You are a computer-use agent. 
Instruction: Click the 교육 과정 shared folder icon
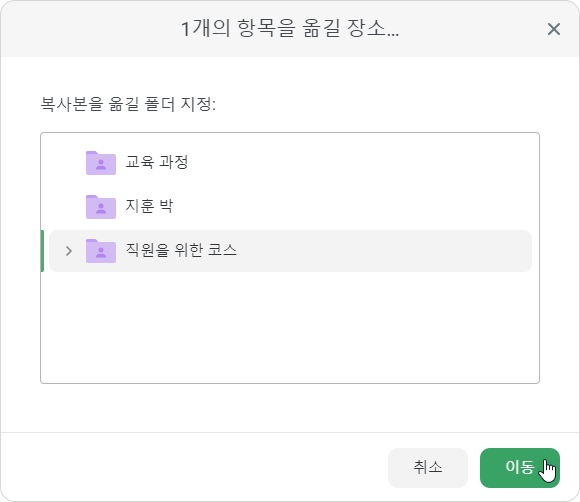(x=101, y=163)
